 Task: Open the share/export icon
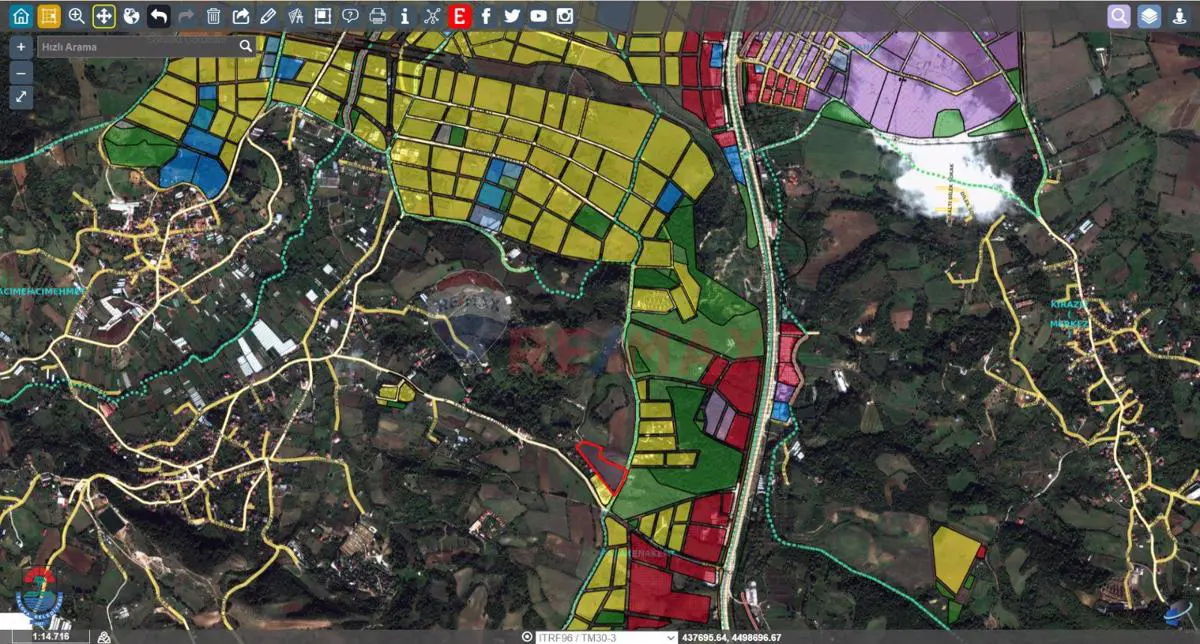coord(241,16)
